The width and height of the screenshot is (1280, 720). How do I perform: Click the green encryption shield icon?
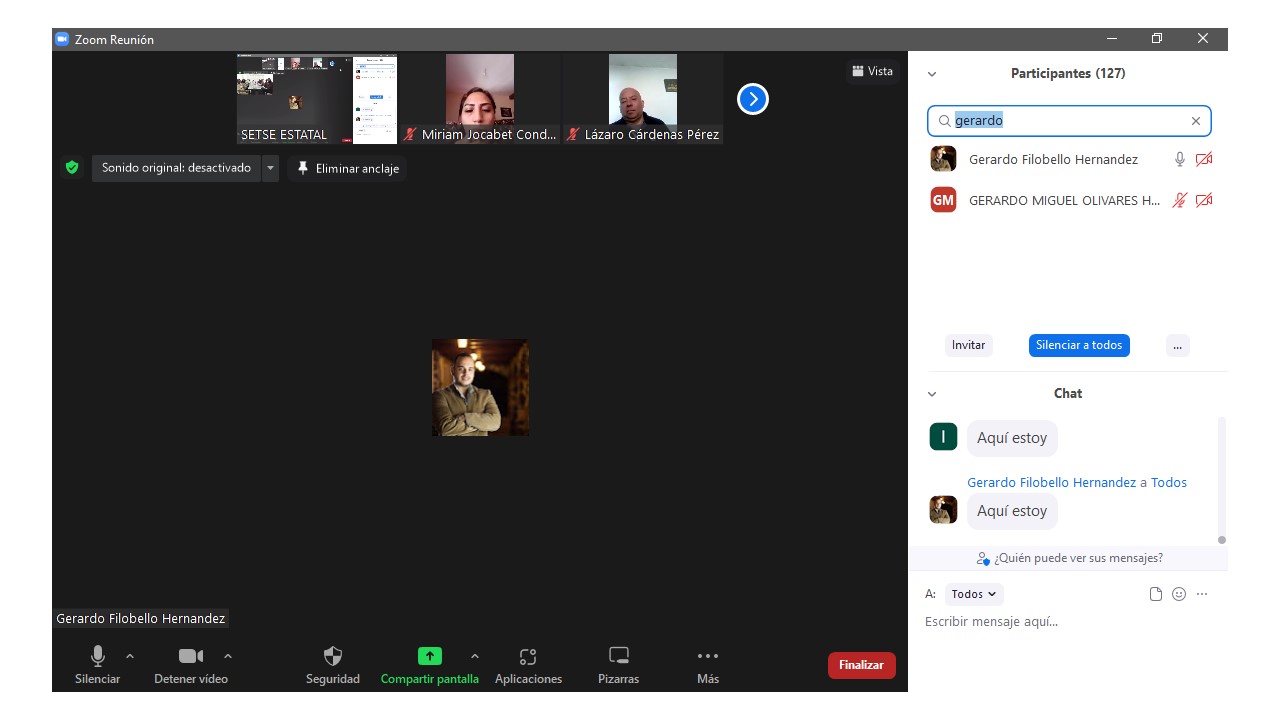[x=72, y=168]
